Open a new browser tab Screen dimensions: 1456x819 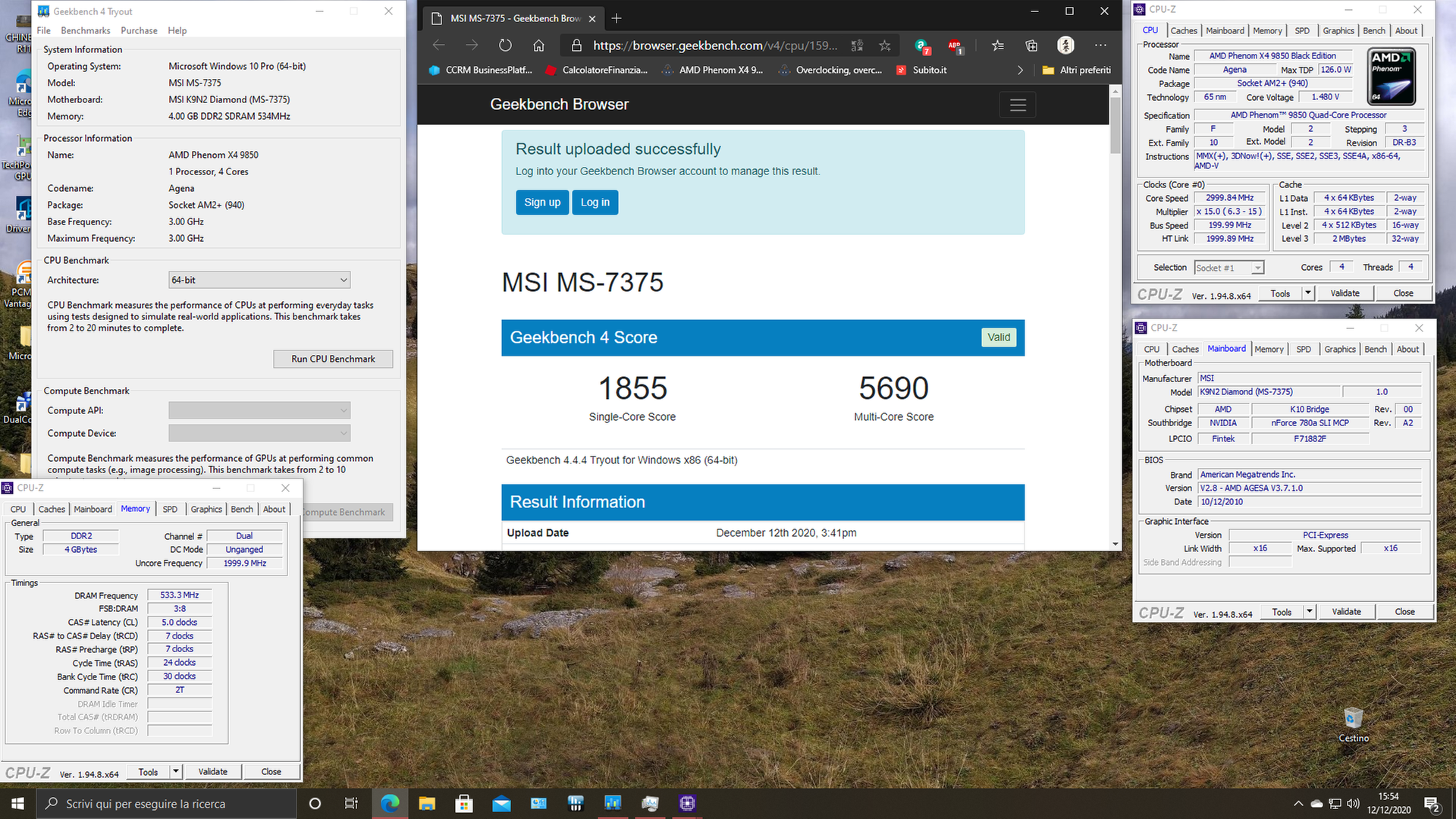tap(617, 18)
